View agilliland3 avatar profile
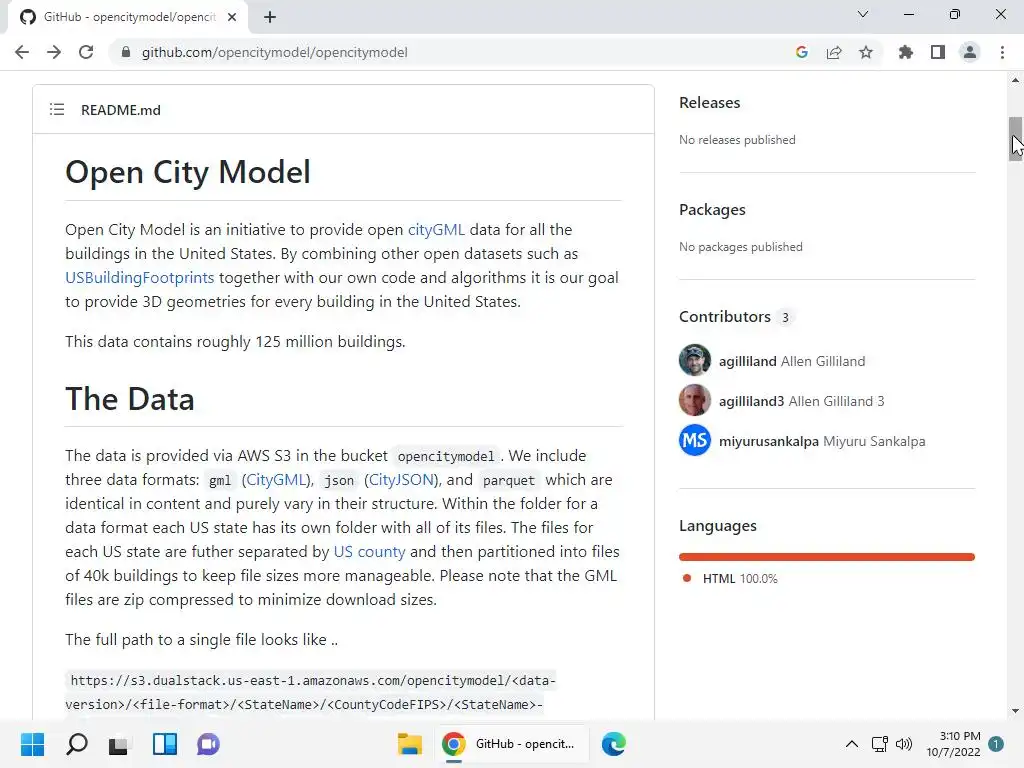 (695, 400)
